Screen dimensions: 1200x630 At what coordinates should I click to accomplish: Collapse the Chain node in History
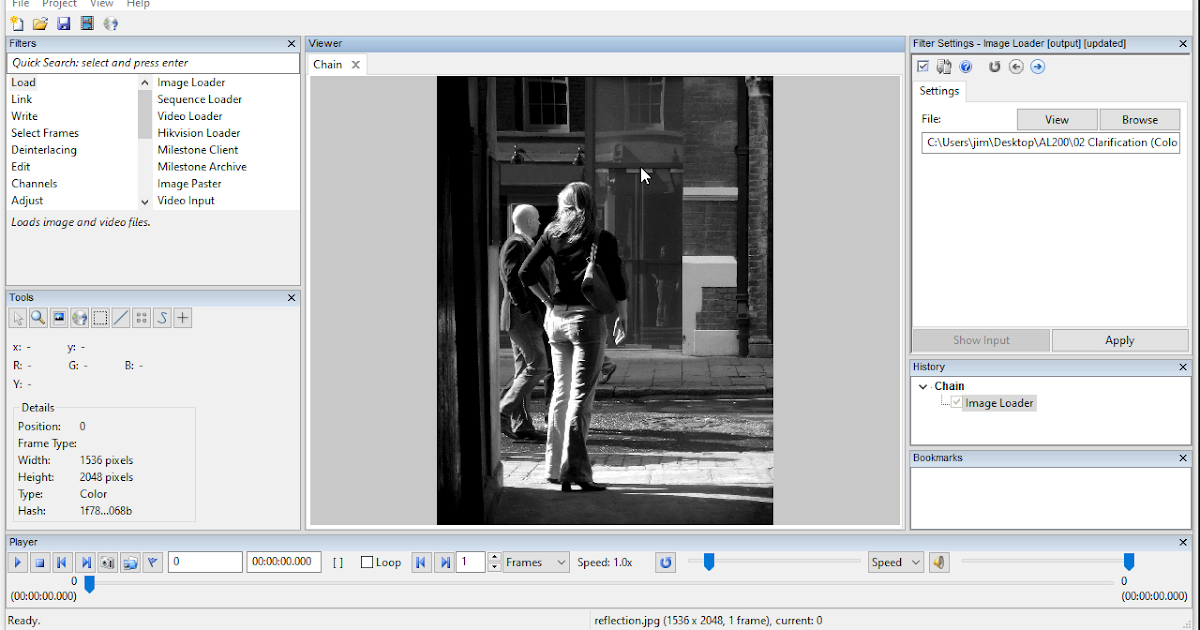point(922,386)
